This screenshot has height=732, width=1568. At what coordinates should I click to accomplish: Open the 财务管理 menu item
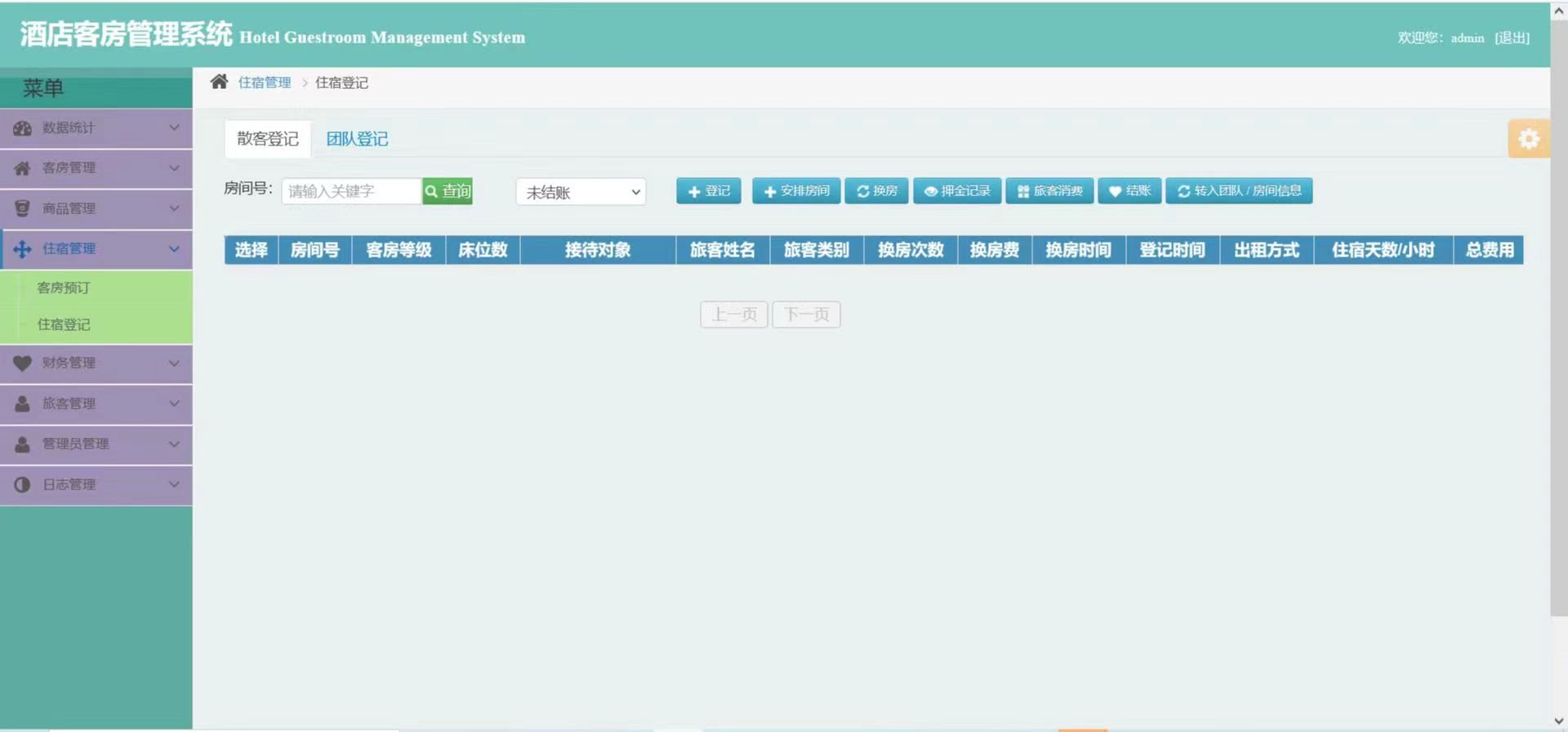coord(96,363)
